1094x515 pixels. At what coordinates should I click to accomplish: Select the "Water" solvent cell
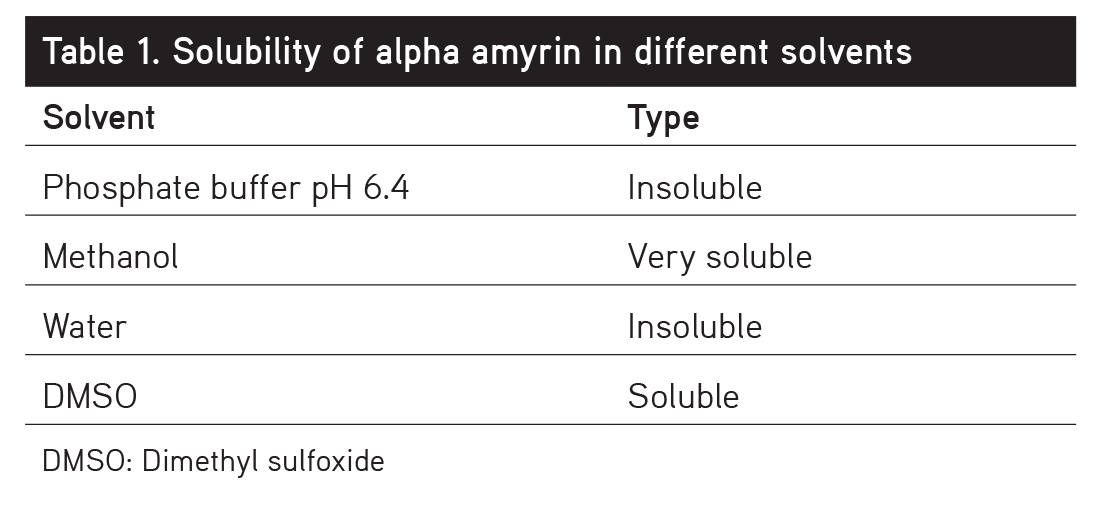pos(85,327)
